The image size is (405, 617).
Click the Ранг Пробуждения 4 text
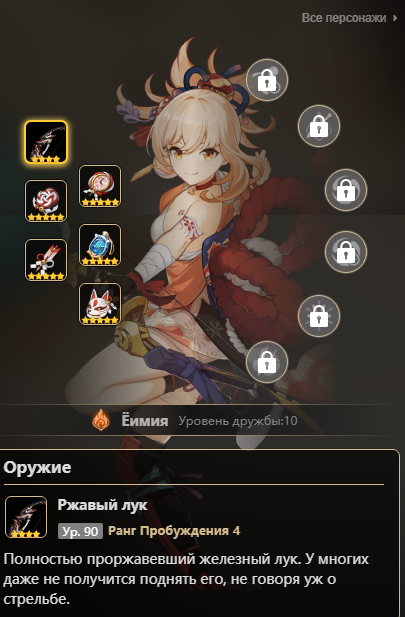point(174,531)
